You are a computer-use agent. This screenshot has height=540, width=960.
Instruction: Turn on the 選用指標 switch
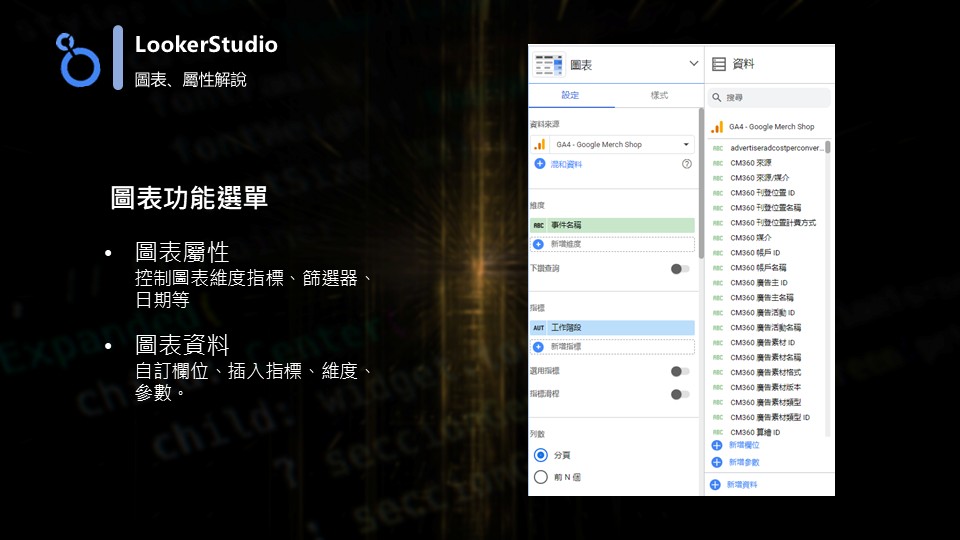(x=680, y=371)
